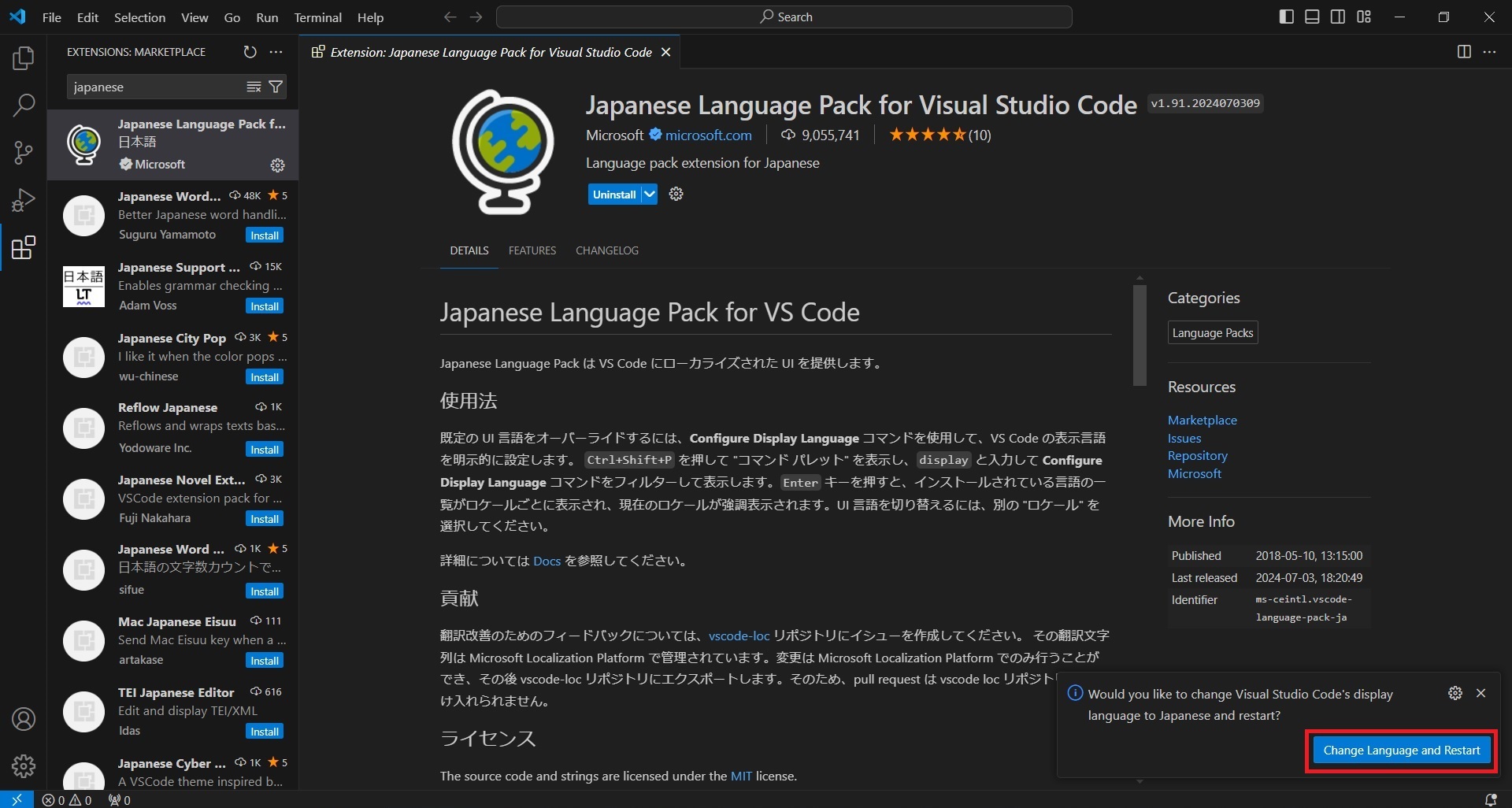Image resolution: width=1512 pixels, height=808 pixels.
Task: Select the Extensions view icon
Action: (24, 247)
